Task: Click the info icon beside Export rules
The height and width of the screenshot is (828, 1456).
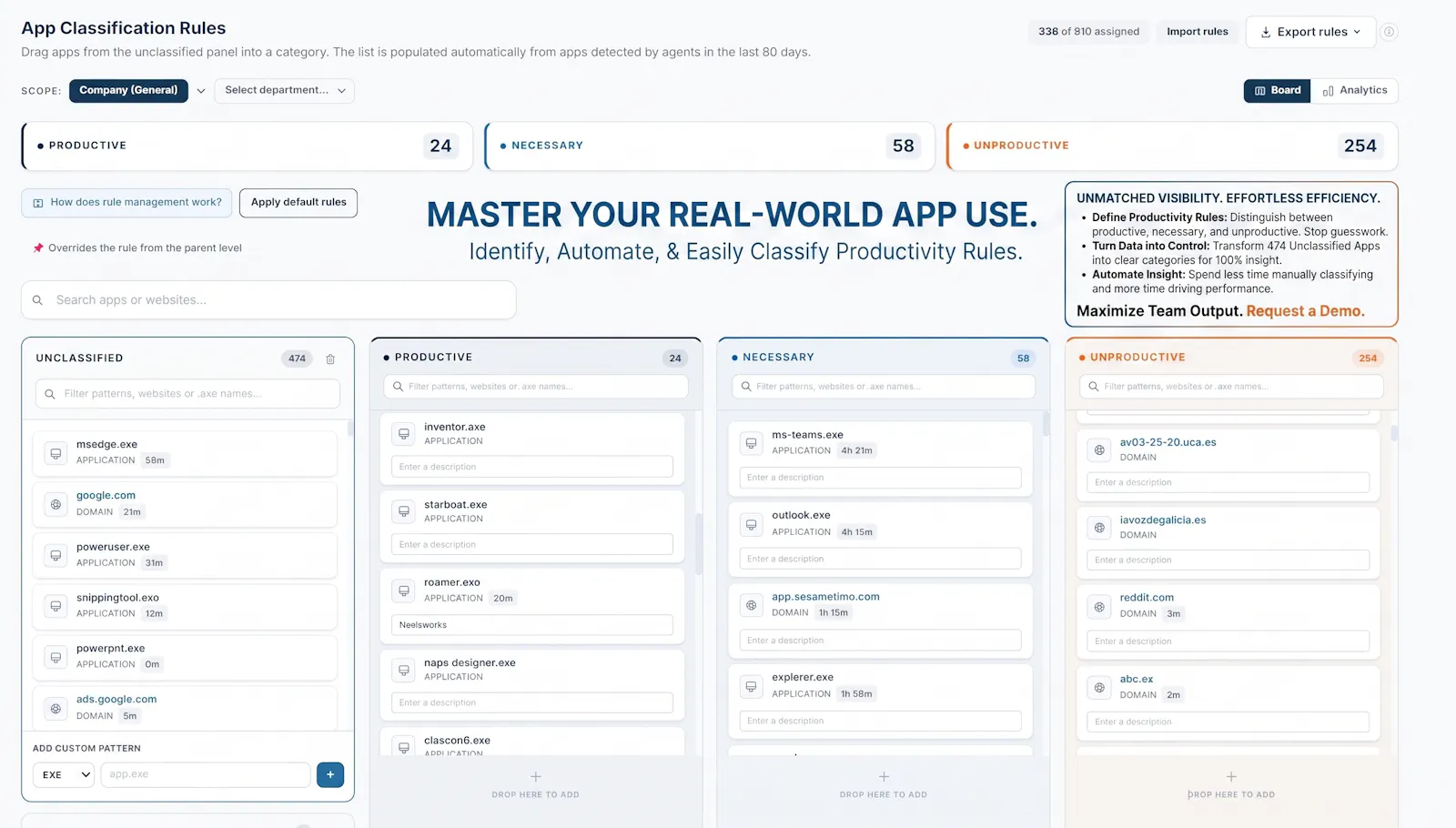Action: [1389, 32]
